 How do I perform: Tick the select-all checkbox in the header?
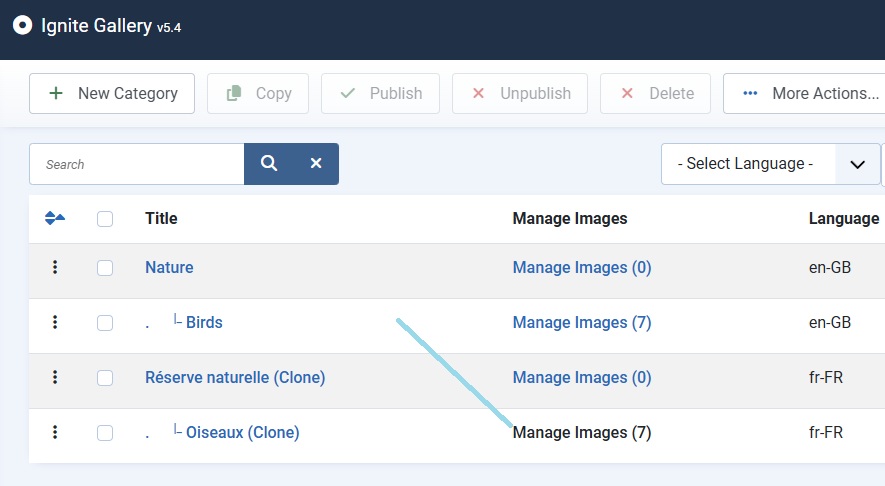point(105,219)
